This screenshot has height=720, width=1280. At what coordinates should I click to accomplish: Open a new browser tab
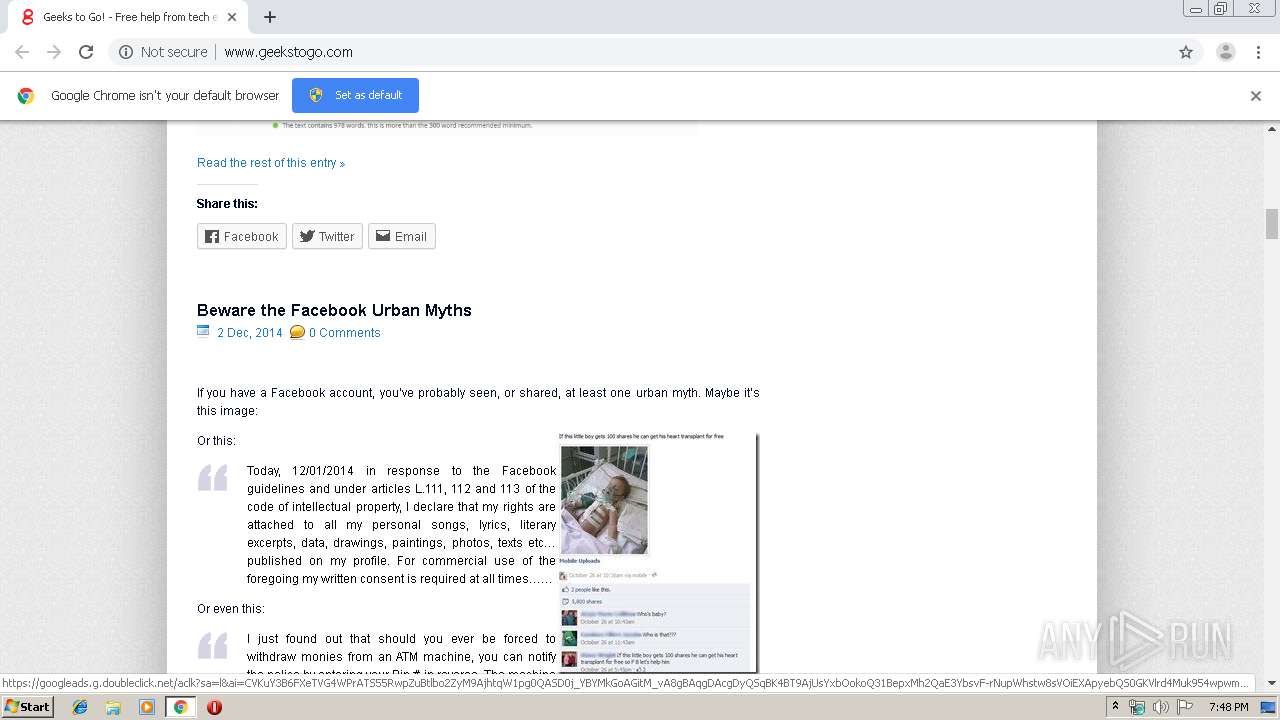coord(269,17)
